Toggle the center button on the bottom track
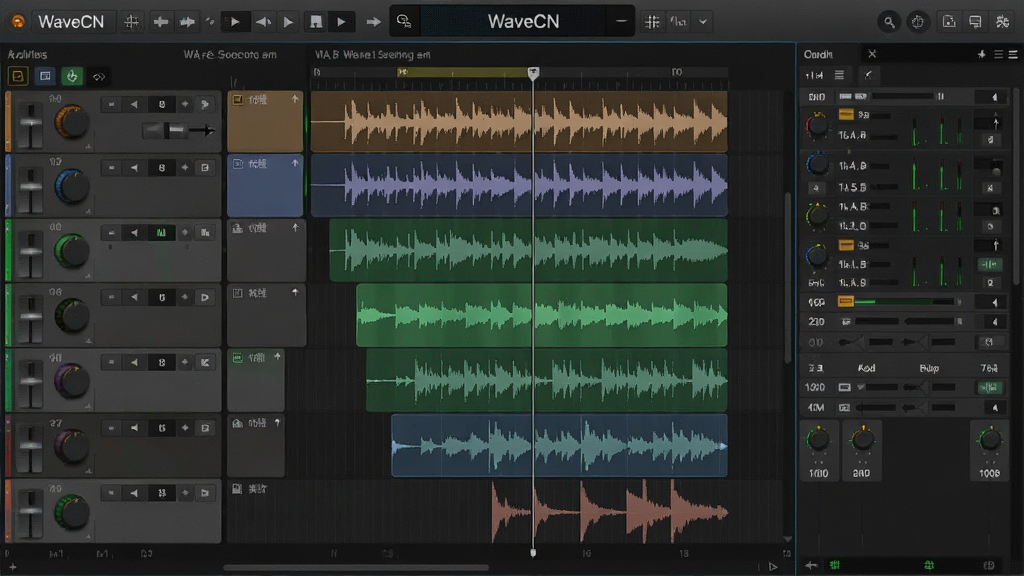This screenshot has width=1024, height=576. 161,492
